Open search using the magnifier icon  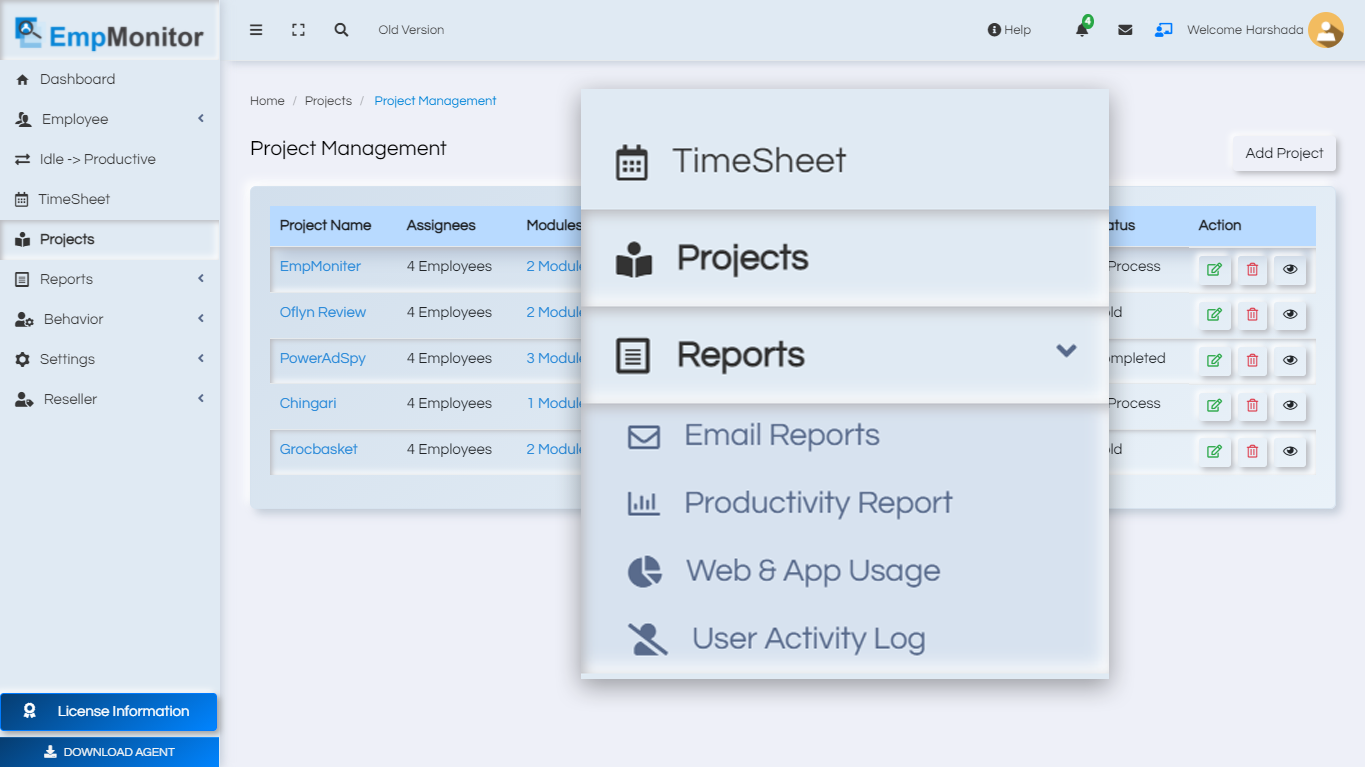[x=341, y=29]
